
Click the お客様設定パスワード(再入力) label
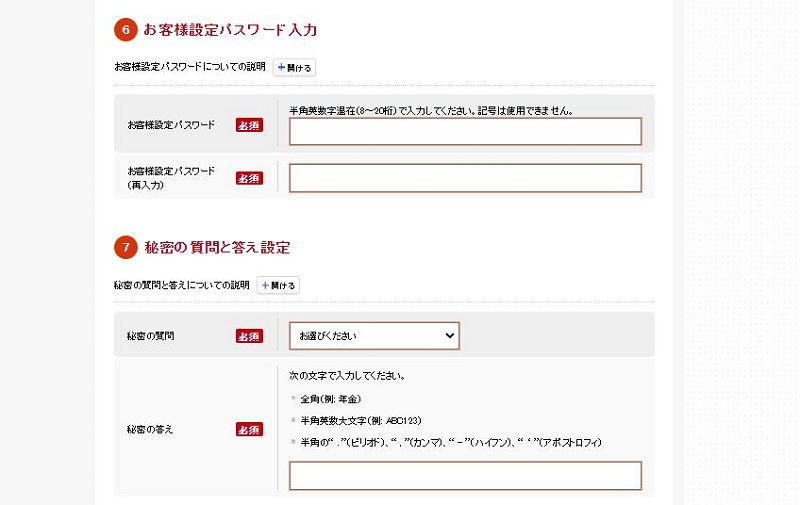[x=171, y=178]
